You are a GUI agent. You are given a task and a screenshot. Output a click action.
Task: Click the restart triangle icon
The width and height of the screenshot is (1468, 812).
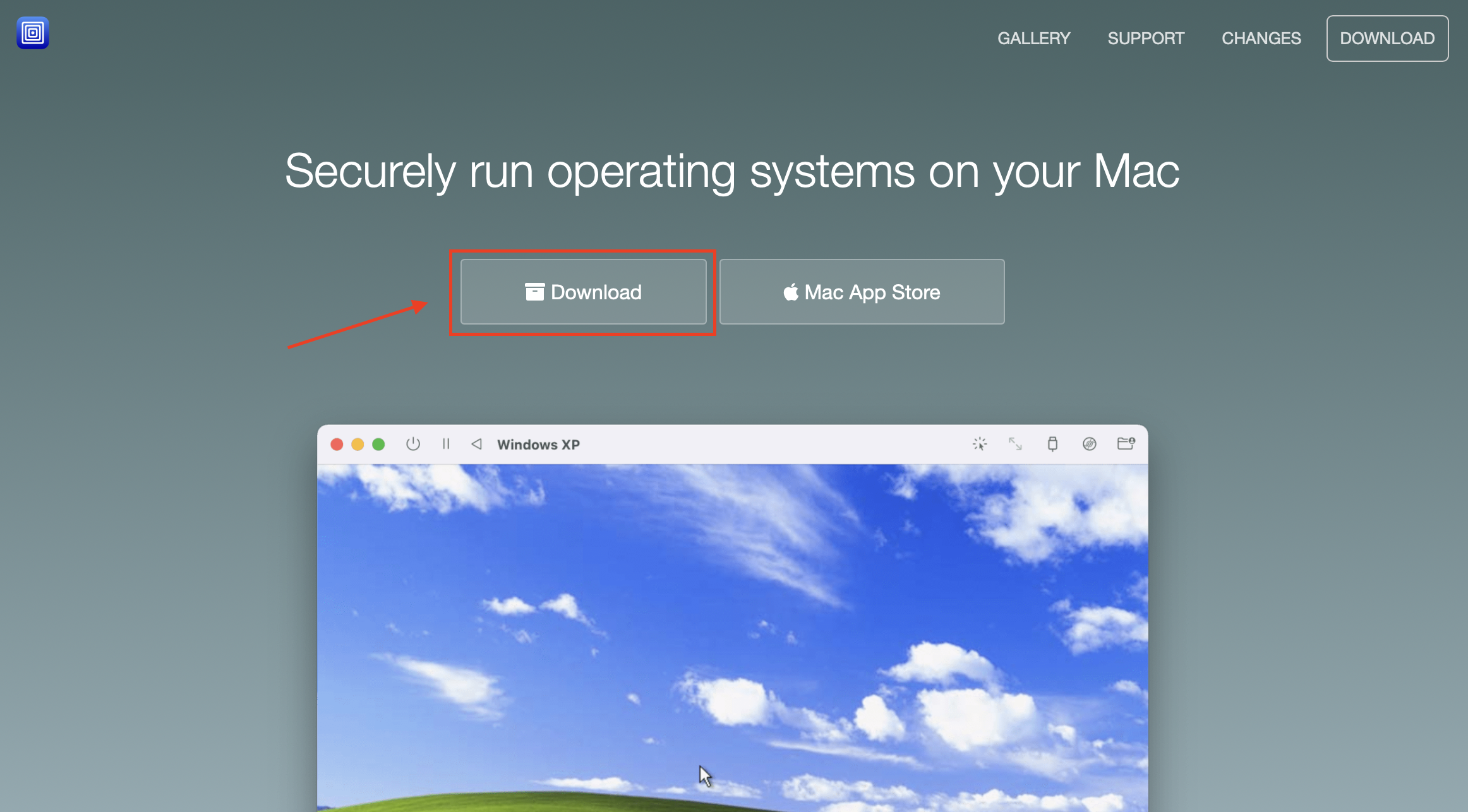[477, 444]
